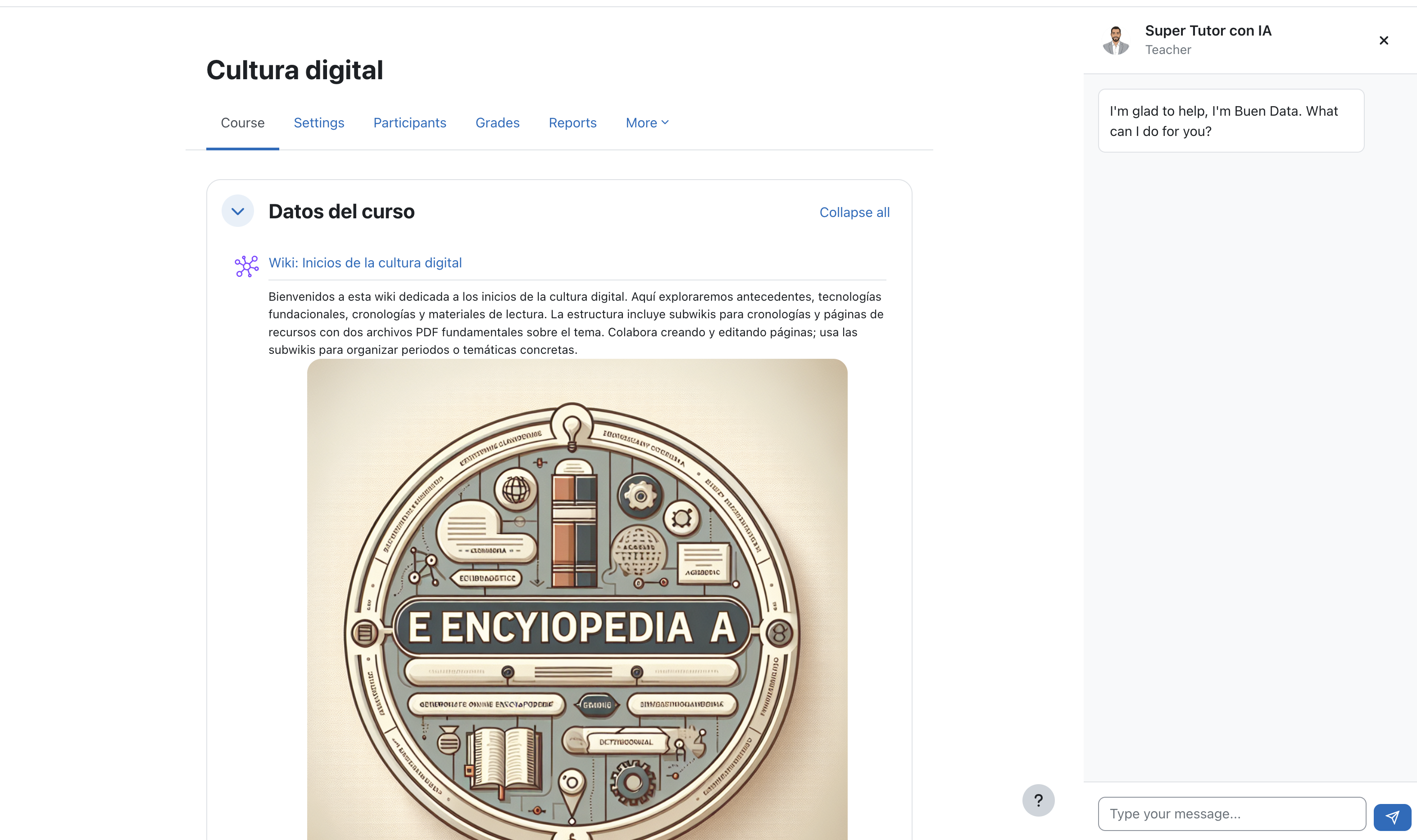This screenshot has width=1417, height=840.
Task: Click the Collapse all link
Action: [x=854, y=212]
